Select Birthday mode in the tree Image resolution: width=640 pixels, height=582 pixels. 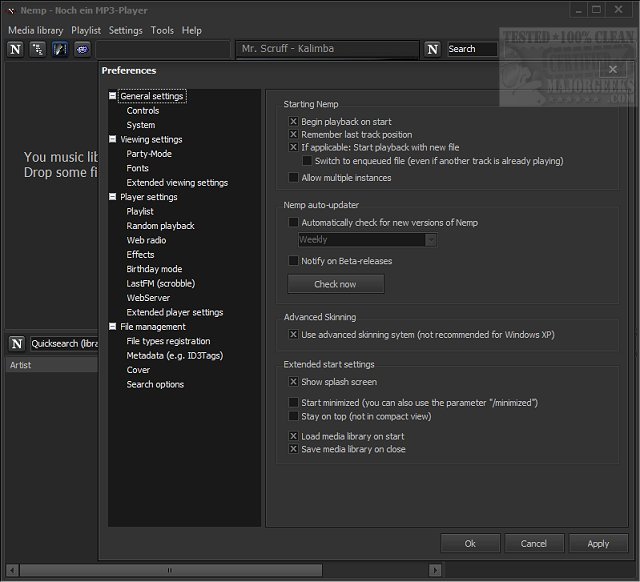[154, 269]
